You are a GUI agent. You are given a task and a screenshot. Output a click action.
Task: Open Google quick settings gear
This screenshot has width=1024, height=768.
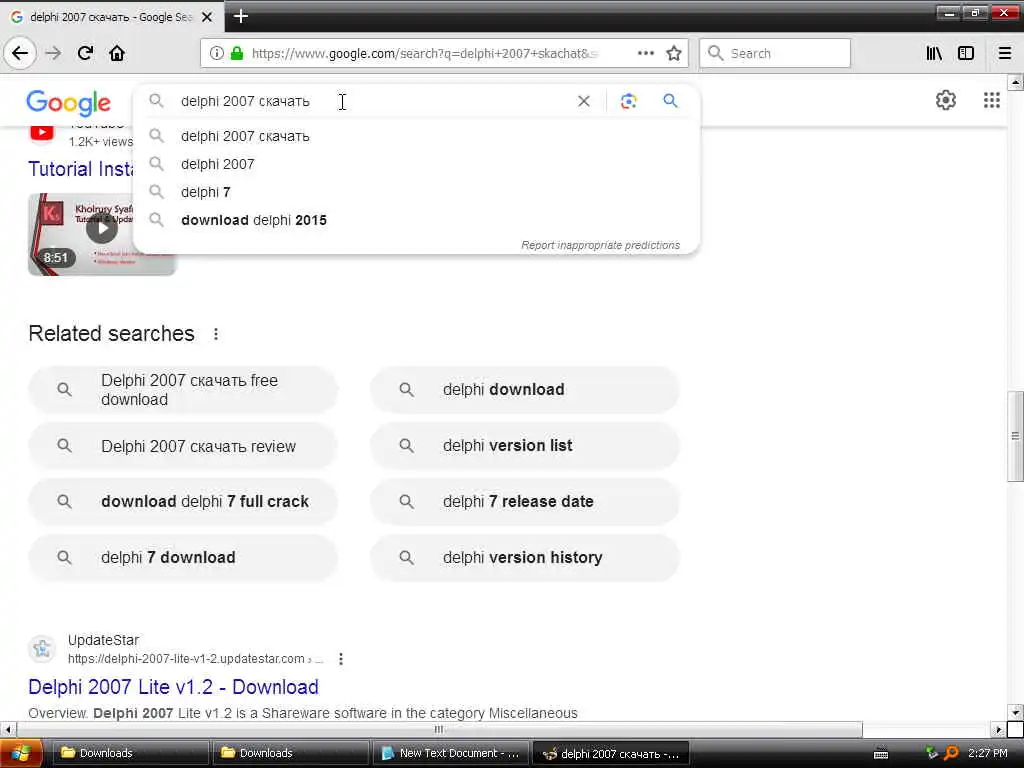click(x=946, y=100)
